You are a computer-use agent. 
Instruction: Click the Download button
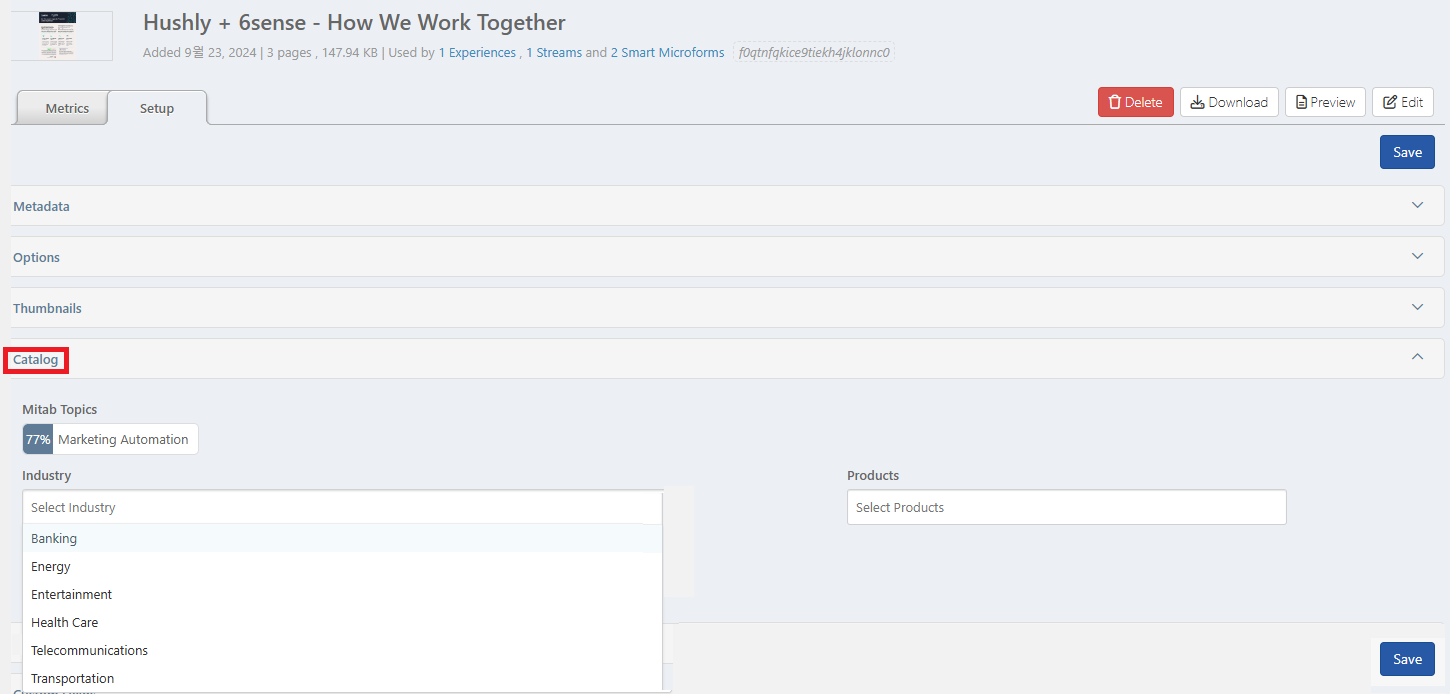pos(1229,102)
